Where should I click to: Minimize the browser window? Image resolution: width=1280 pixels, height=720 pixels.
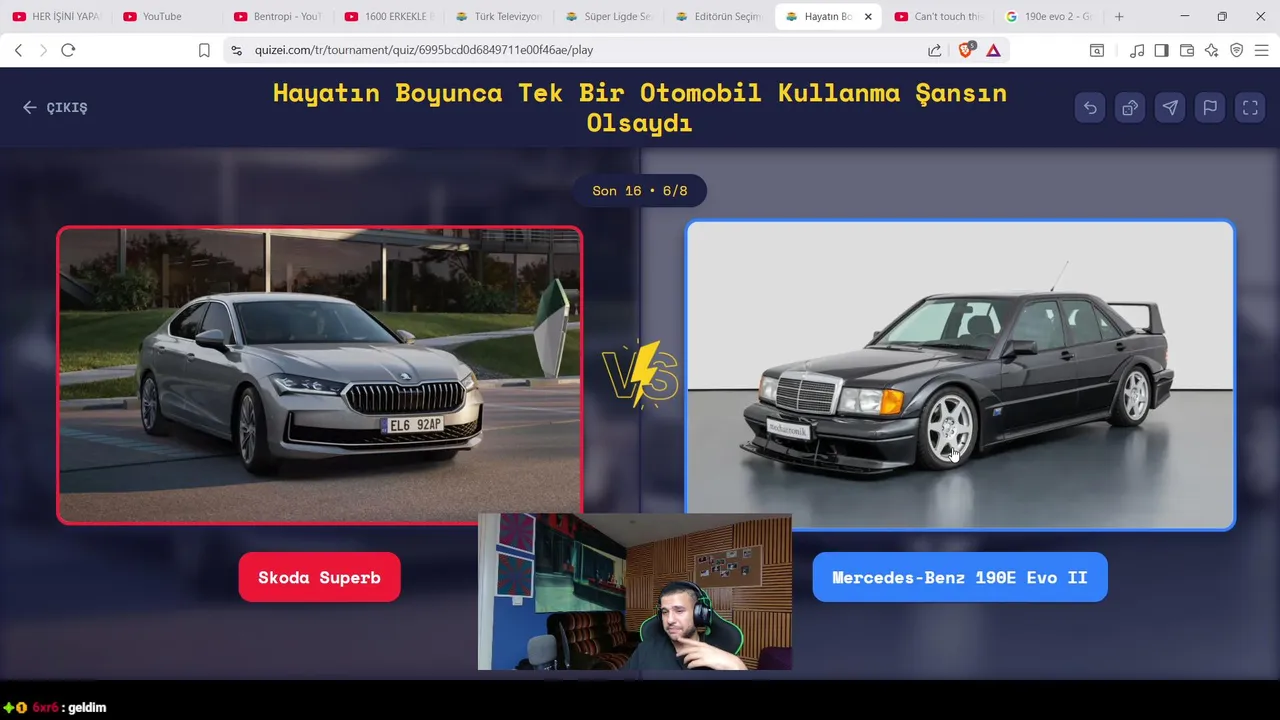tap(1184, 16)
